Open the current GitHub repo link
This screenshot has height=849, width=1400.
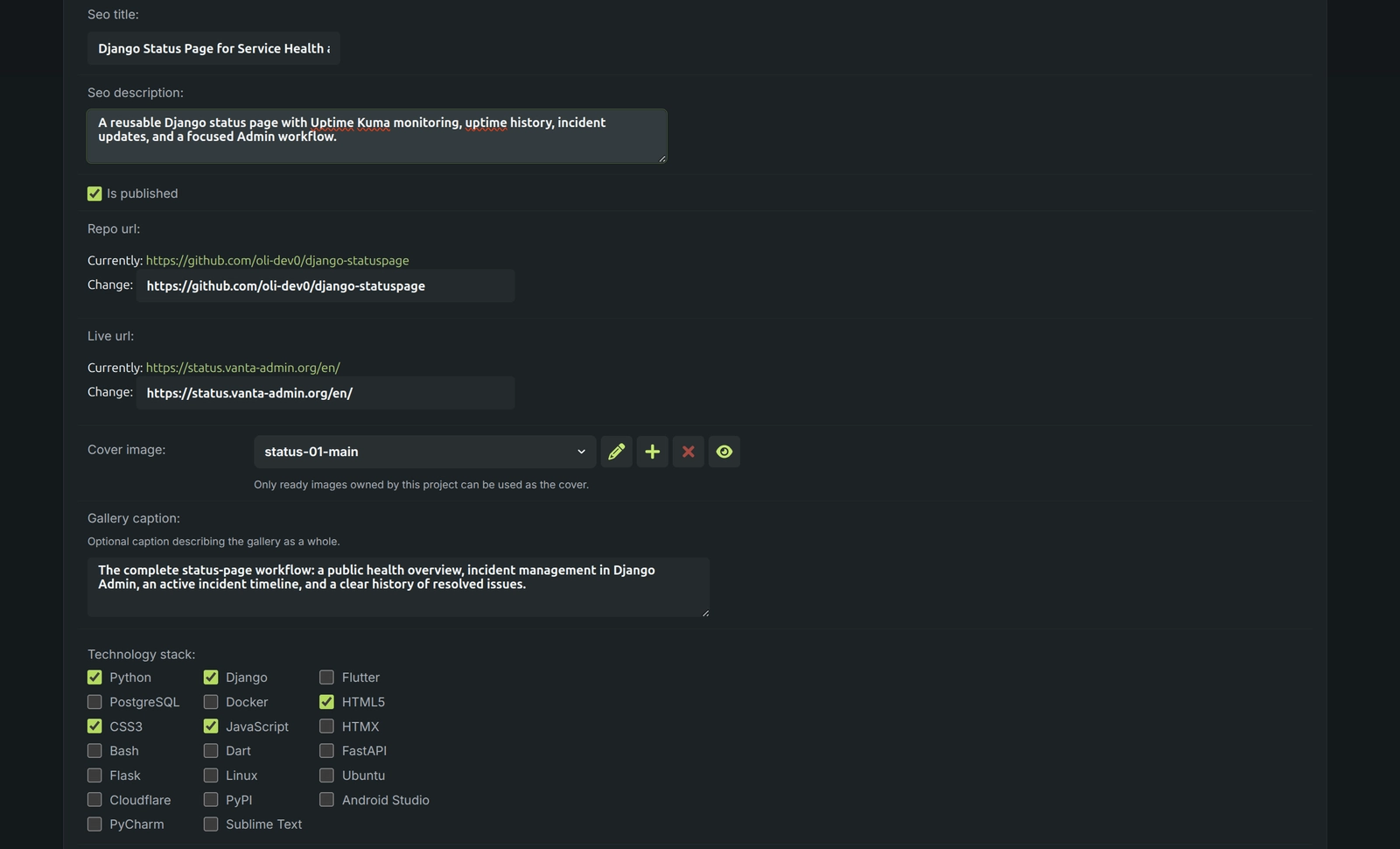[x=277, y=261]
